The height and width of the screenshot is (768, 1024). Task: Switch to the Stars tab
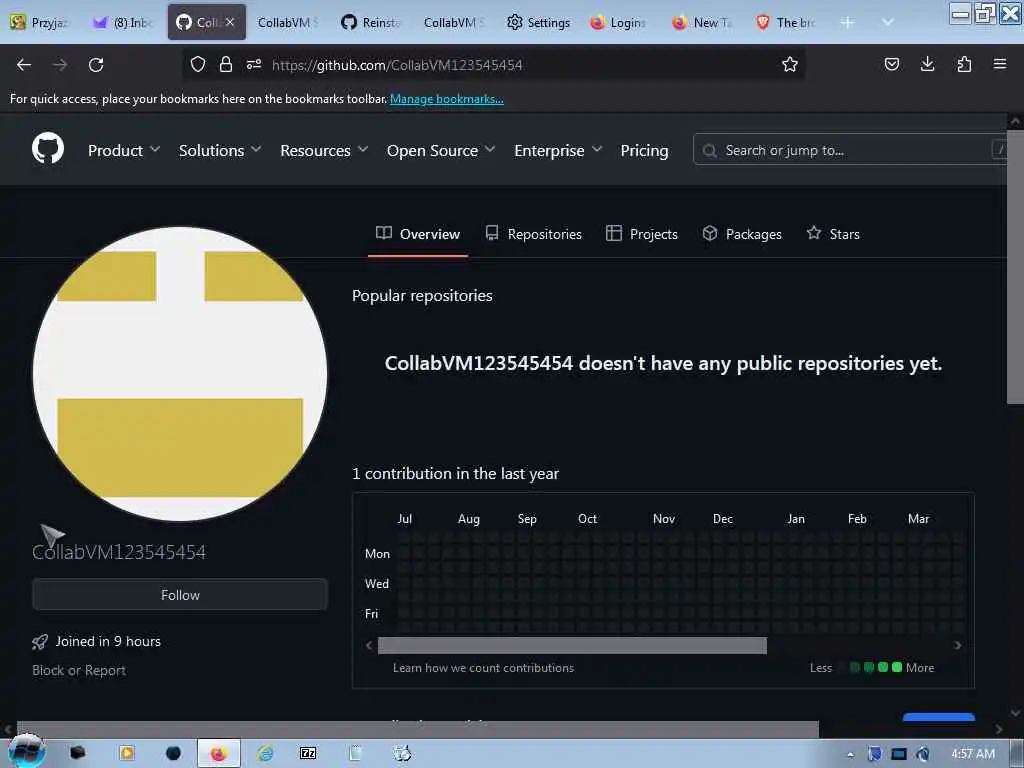pos(833,234)
